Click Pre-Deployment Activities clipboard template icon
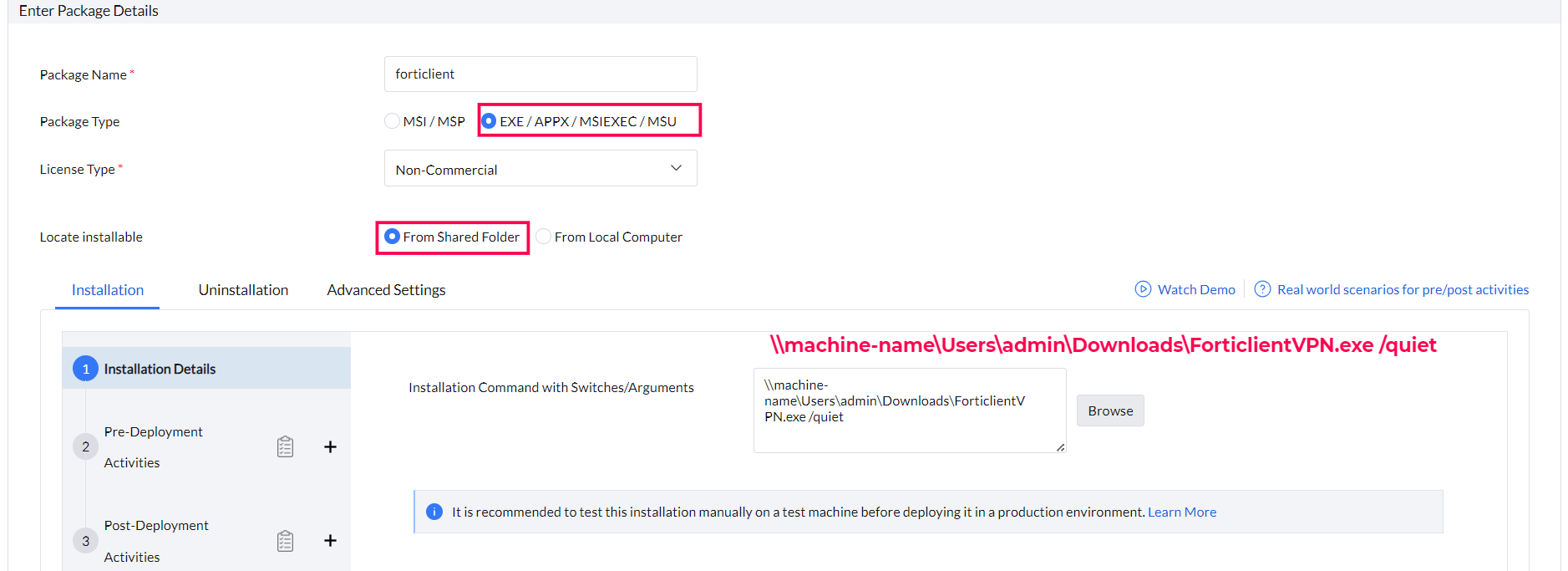The height and width of the screenshot is (571, 1568). pos(285,447)
